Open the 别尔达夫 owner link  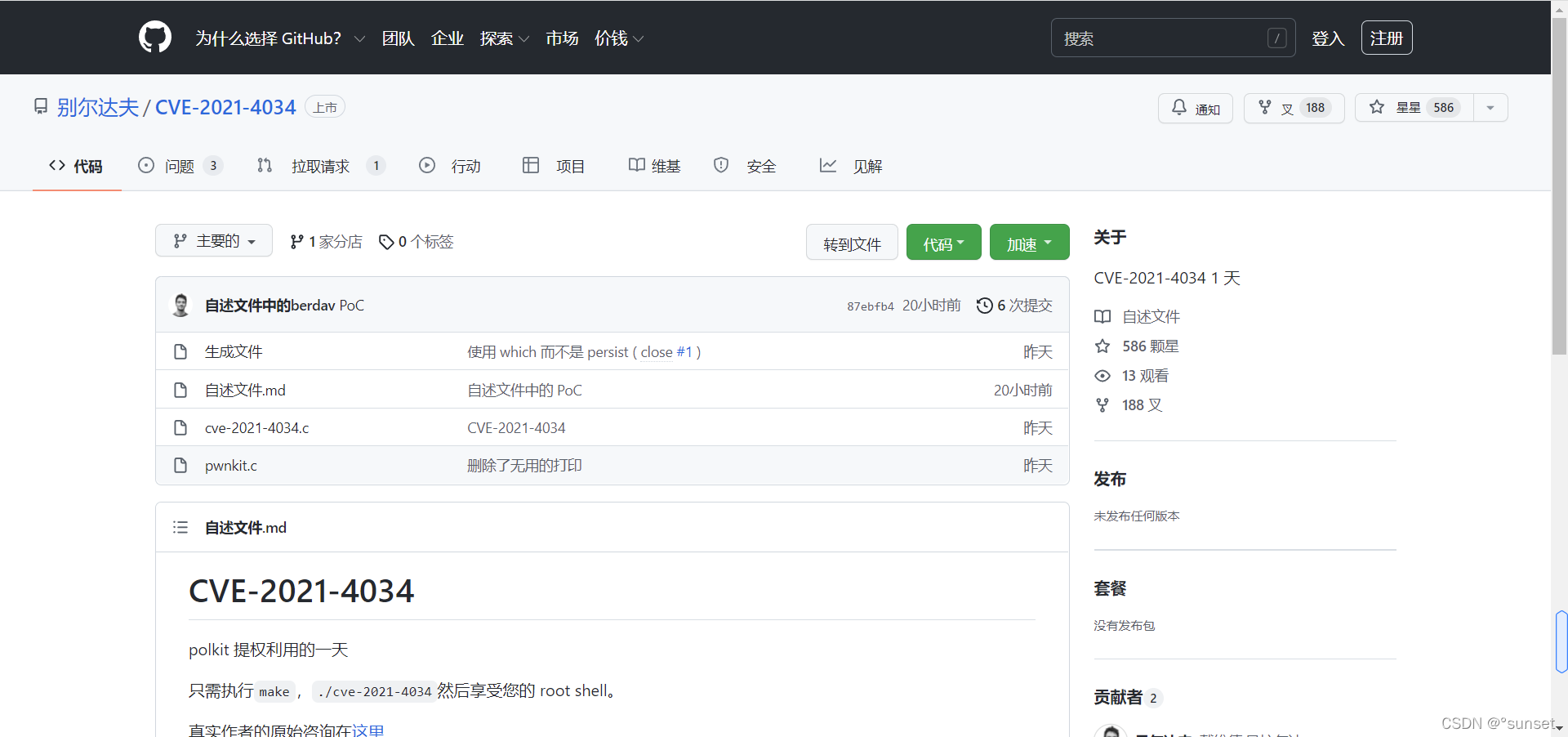[98, 107]
